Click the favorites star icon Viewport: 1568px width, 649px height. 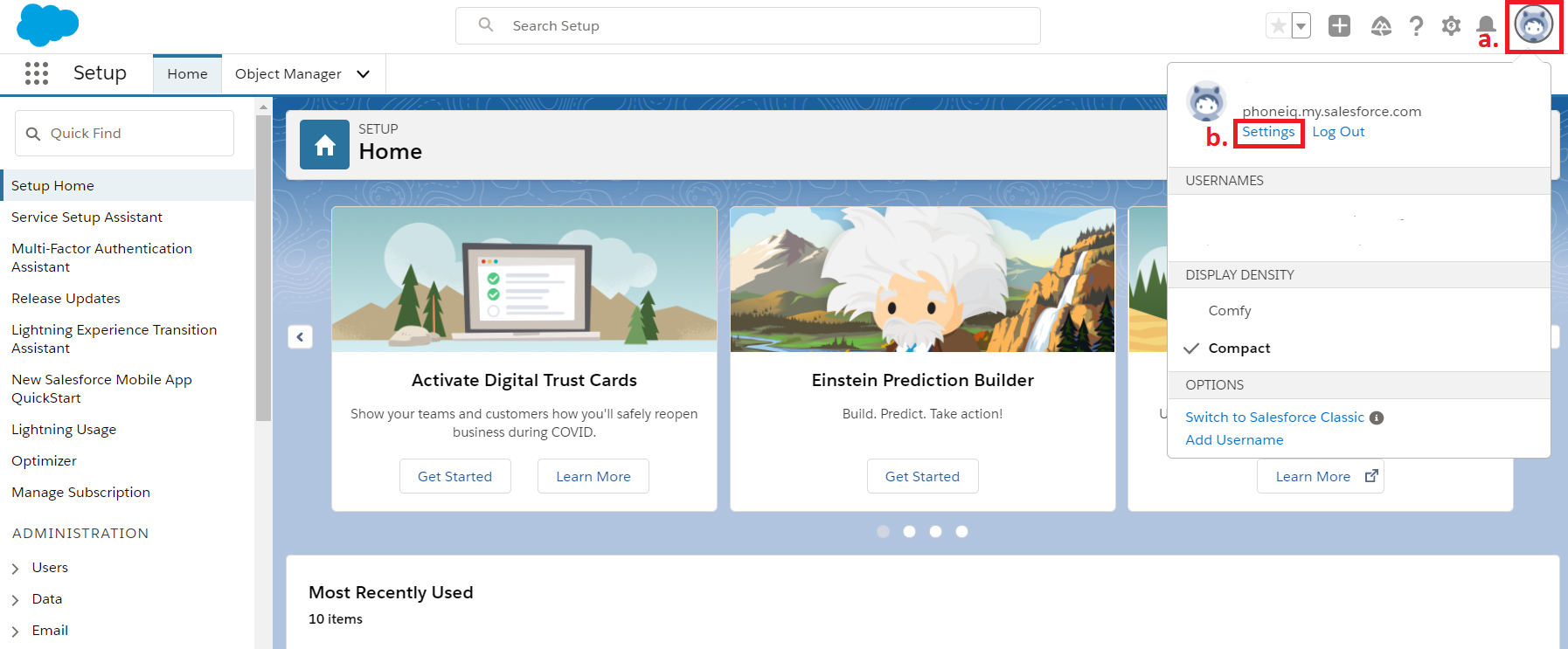1279,26
